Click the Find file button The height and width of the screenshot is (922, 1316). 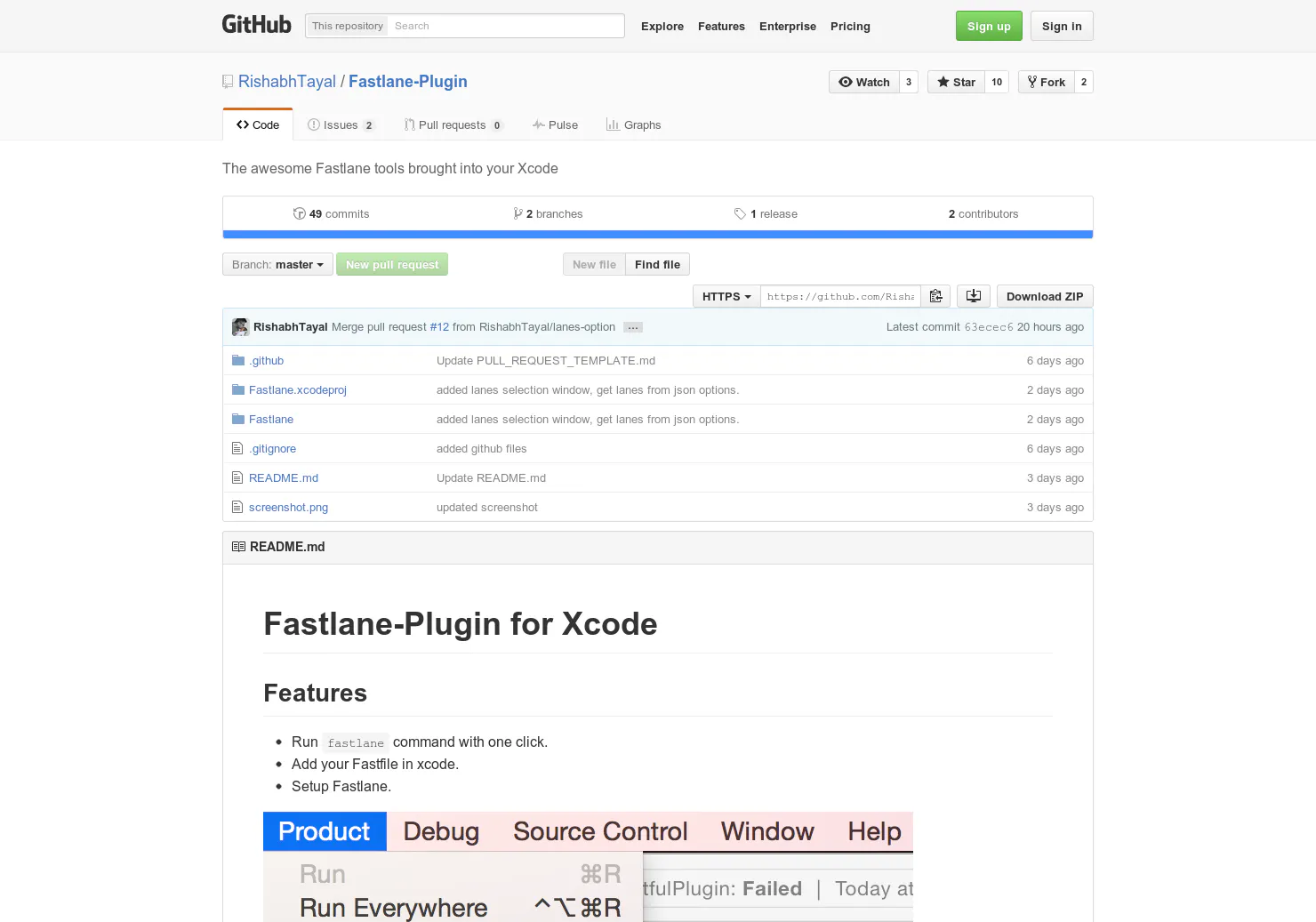point(657,264)
